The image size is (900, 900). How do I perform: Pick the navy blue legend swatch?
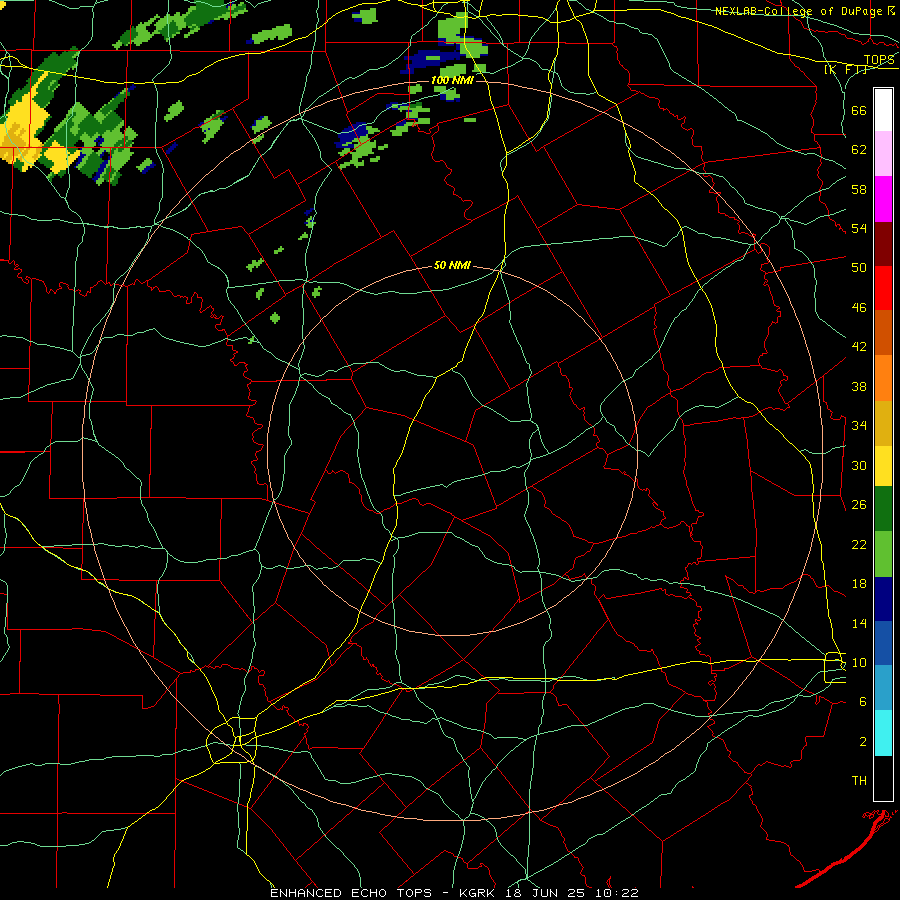click(883, 599)
